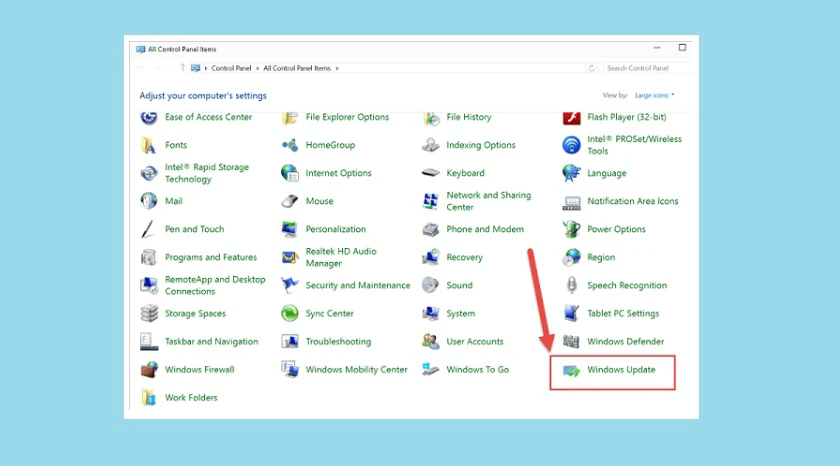This screenshot has height=466, width=840.
Task: Click the Intel PROSet/Wireless Tools icon
Action: click(x=572, y=145)
